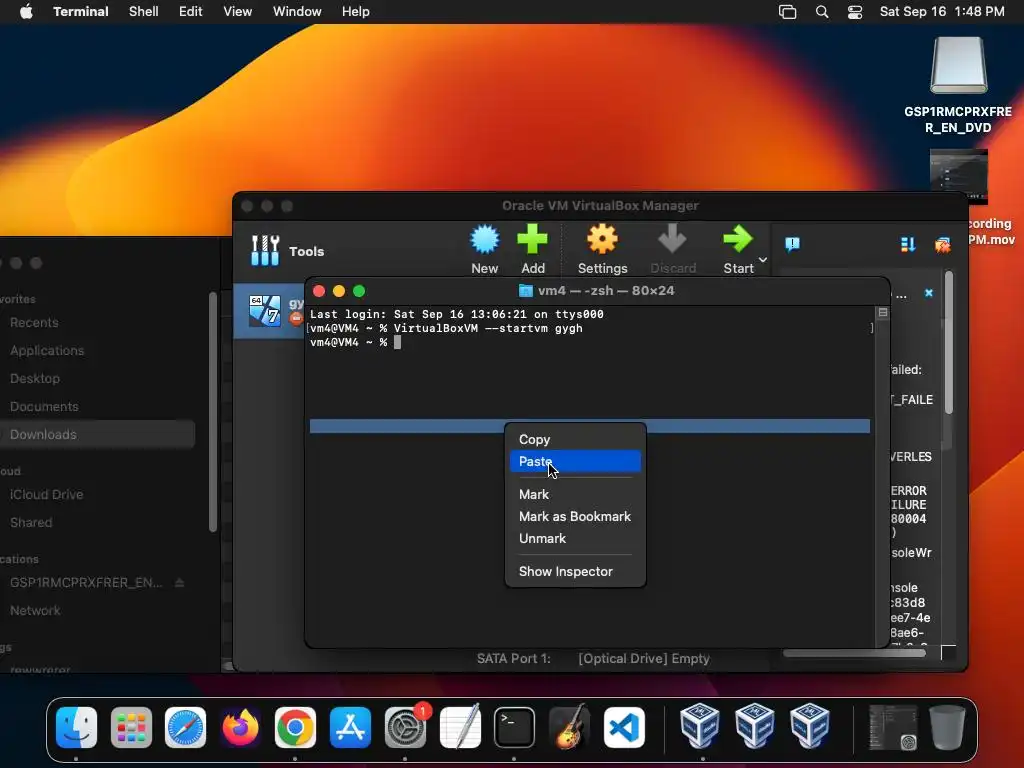The height and width of the screenshot is (768, 1024).
Task: Select GSP1RMCPRXFRER_EN volume in Finder sidebar
Action: click(86, 583)
